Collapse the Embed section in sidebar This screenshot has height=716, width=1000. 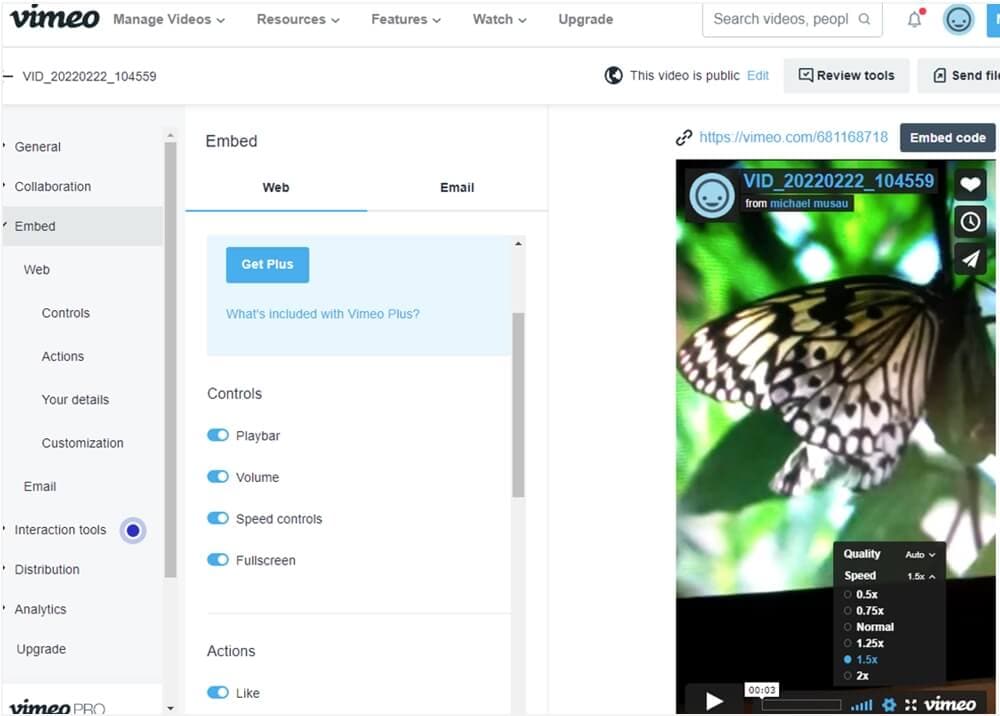pyautogui.click(x=82, y=226)
